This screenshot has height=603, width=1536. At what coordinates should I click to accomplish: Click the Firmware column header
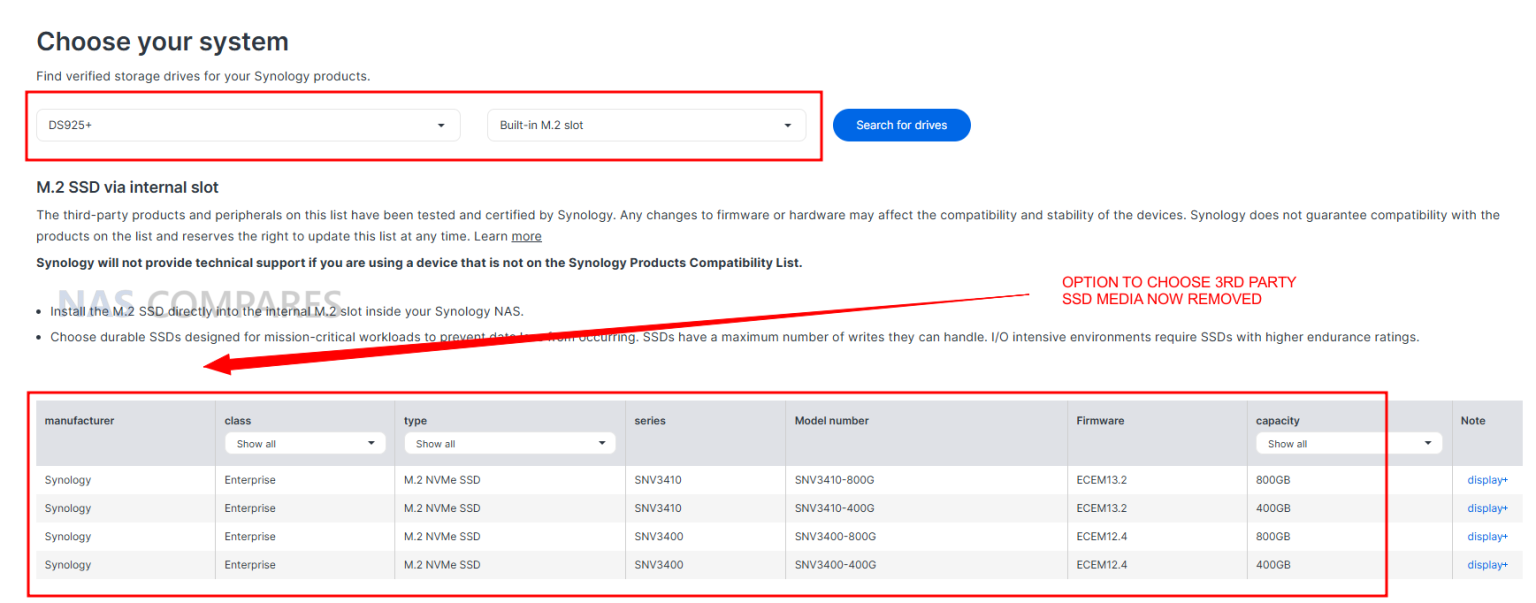(x=1100, y=420)
